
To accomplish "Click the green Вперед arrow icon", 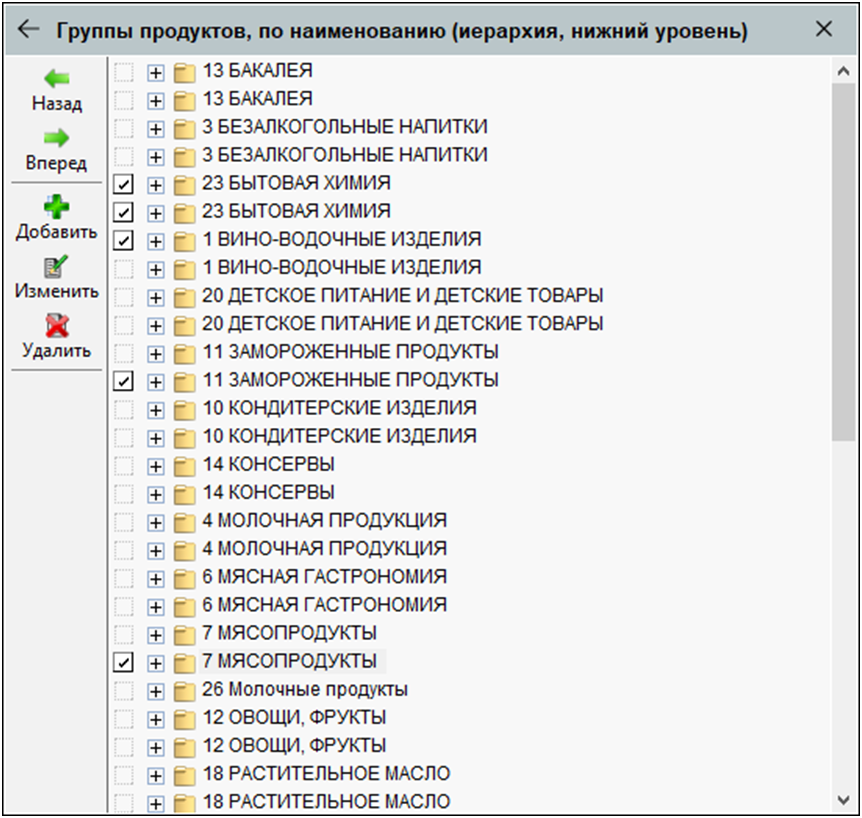I will (56, 138).
